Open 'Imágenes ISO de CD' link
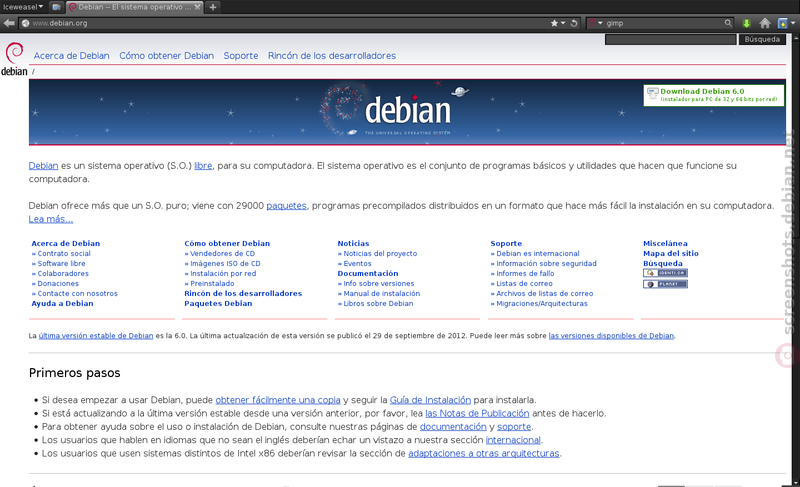The image size is (800, 487). 225,264
